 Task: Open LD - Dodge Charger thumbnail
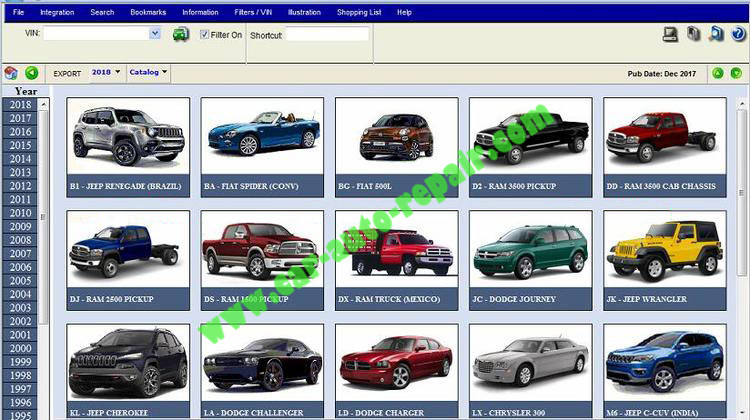point(397,371)
